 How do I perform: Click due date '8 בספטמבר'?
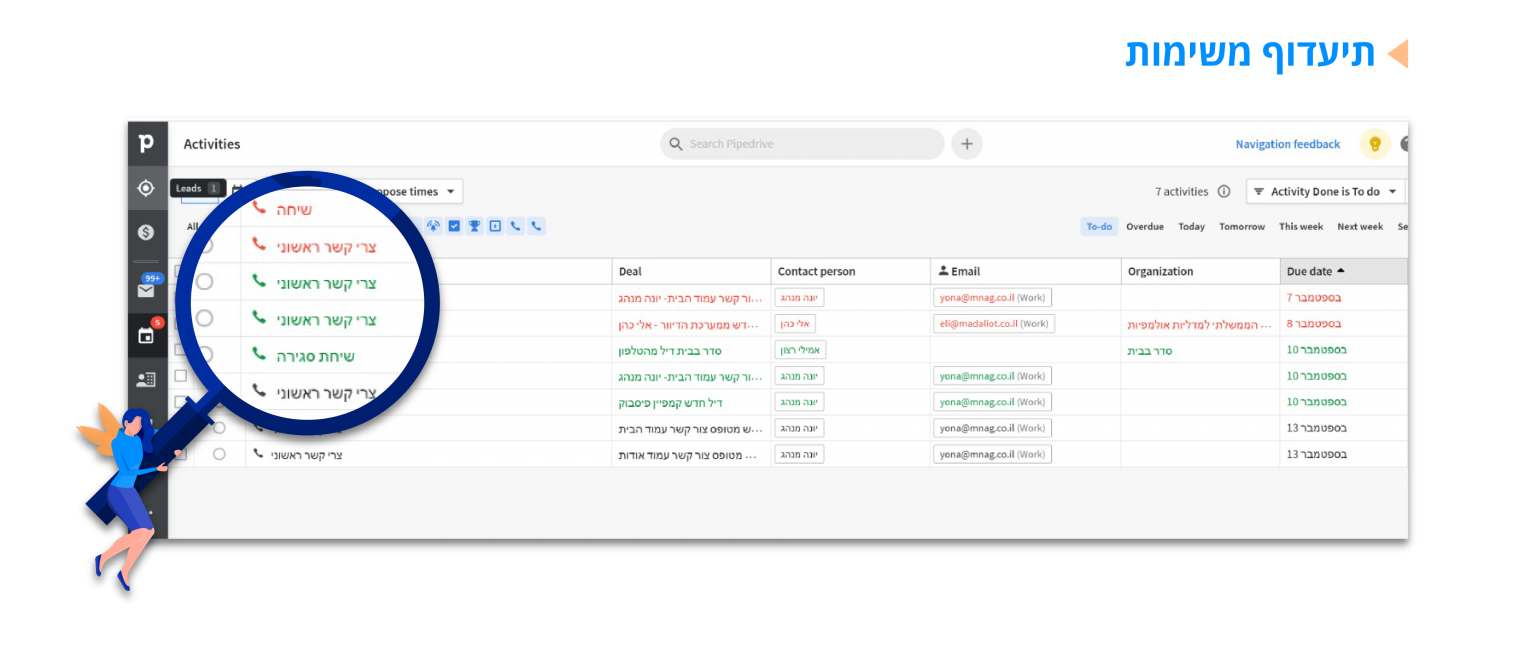tap(1314, 324)
